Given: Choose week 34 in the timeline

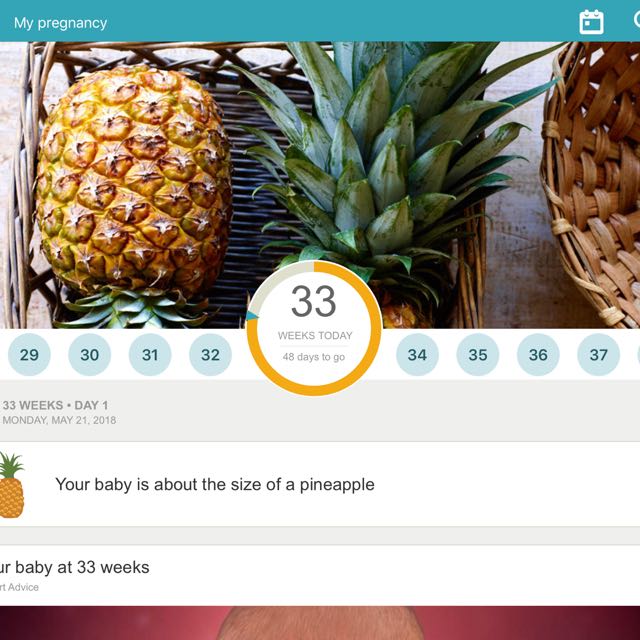Looking at the screenshot, I should click(417, 355).
